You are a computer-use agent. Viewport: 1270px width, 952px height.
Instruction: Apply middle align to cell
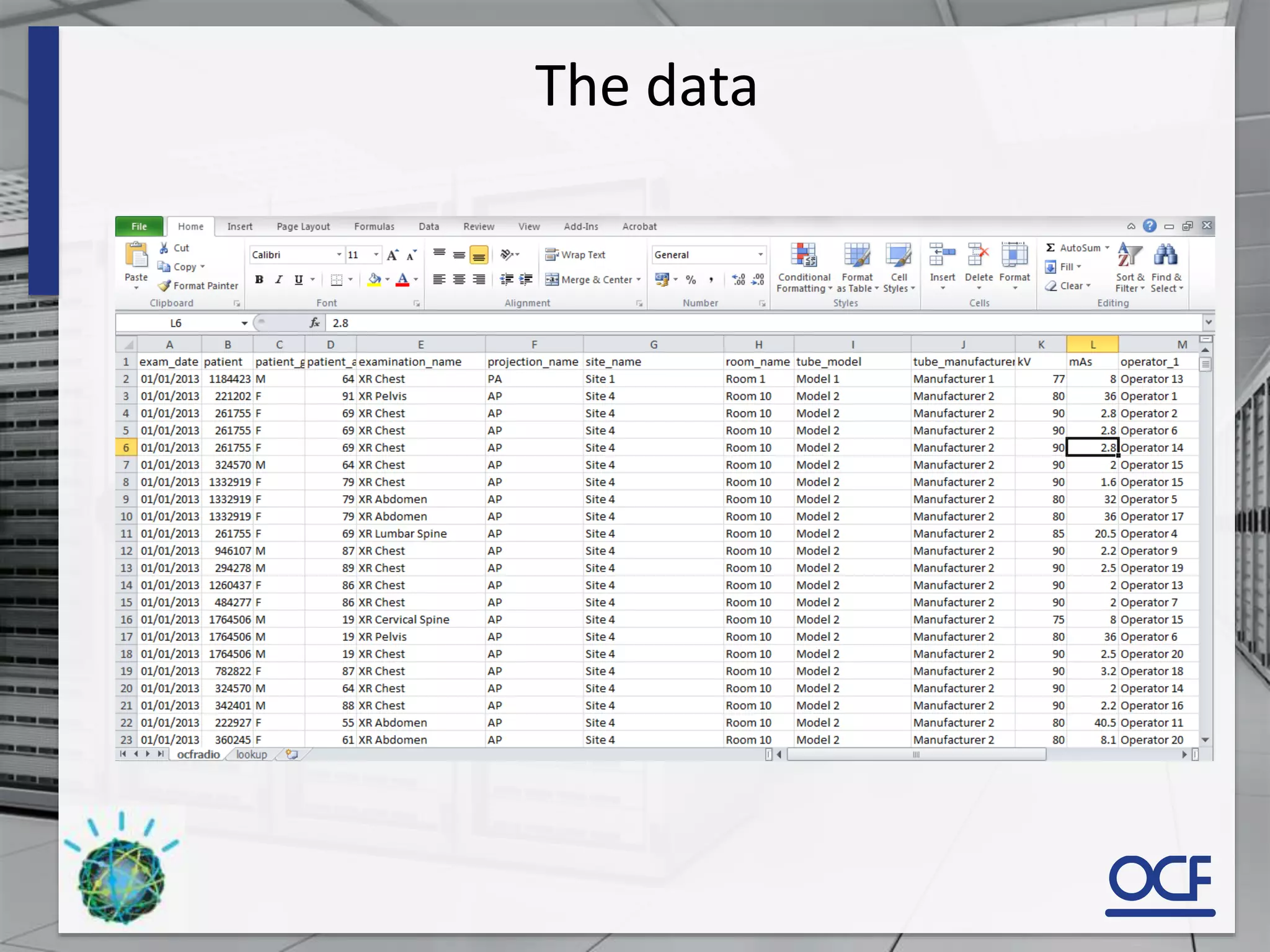[459, 255]
